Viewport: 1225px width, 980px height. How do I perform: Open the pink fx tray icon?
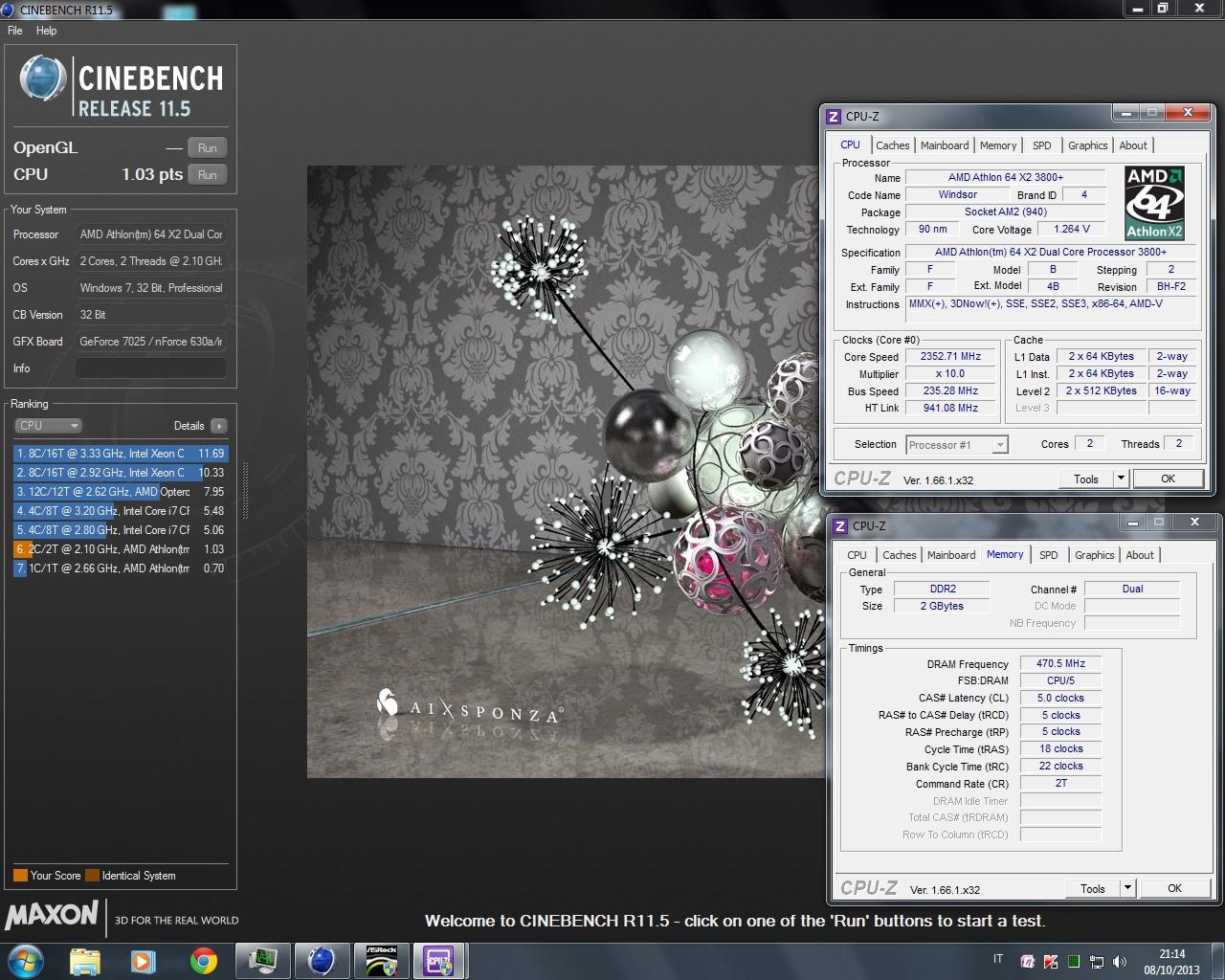(x=1028, y=962)
